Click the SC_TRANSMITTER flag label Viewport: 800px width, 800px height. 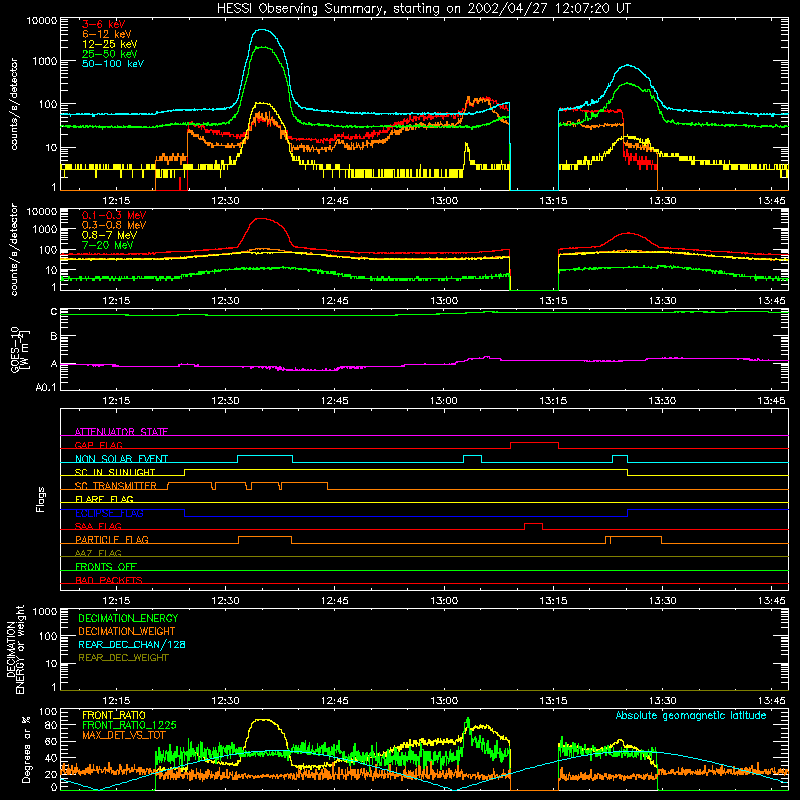116,486
